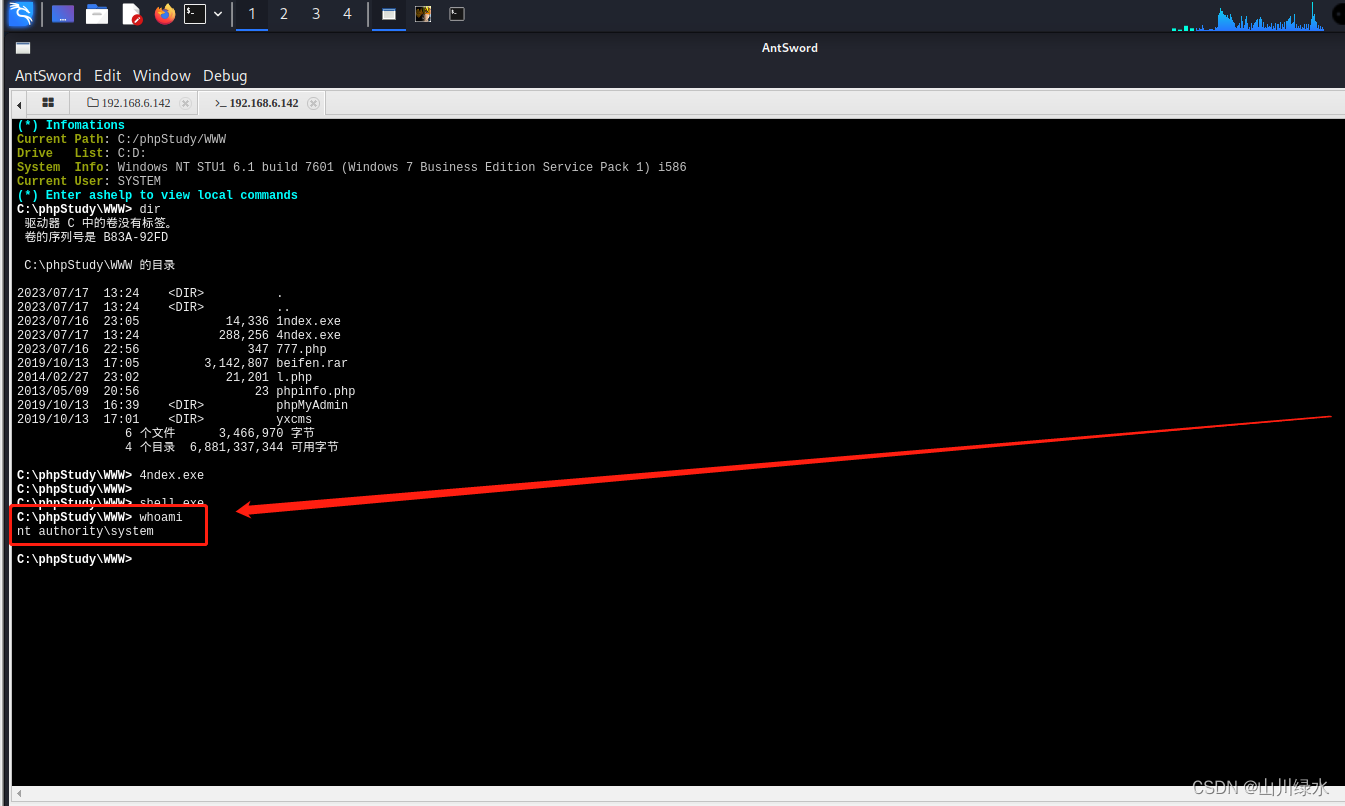Open the home grid tab
The image size is (1345, 806).
pyautogui.click(x=48, y=103)
